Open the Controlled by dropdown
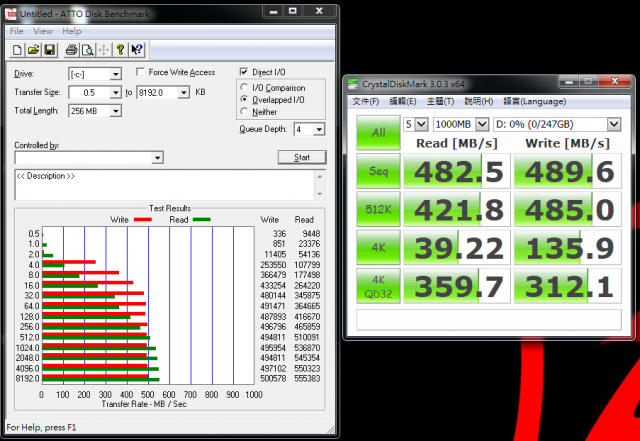The width and height of the screenshot is (640, 441). point(157,158)
